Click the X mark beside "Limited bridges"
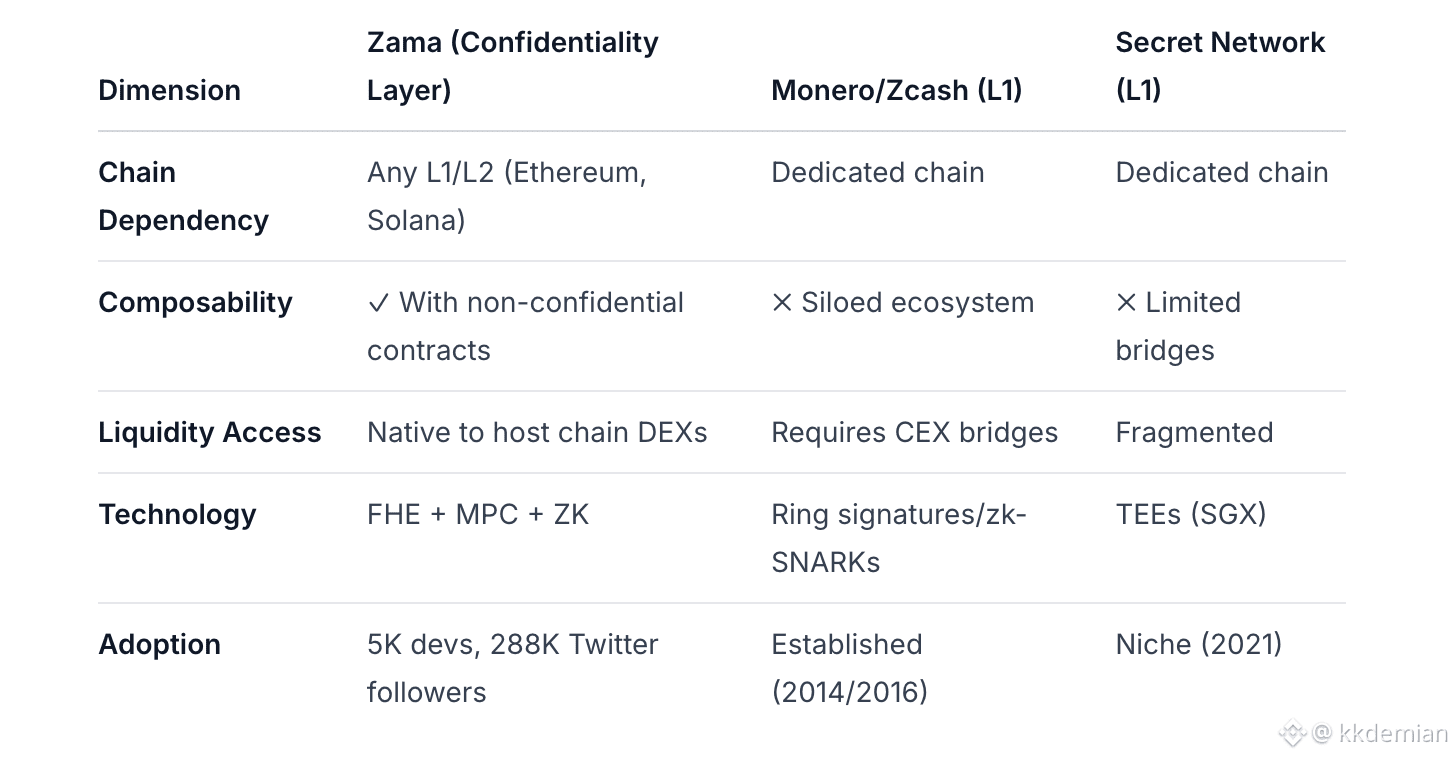Image resolution: width=1456 pixels, height=758 pixels. [1126, 303]
